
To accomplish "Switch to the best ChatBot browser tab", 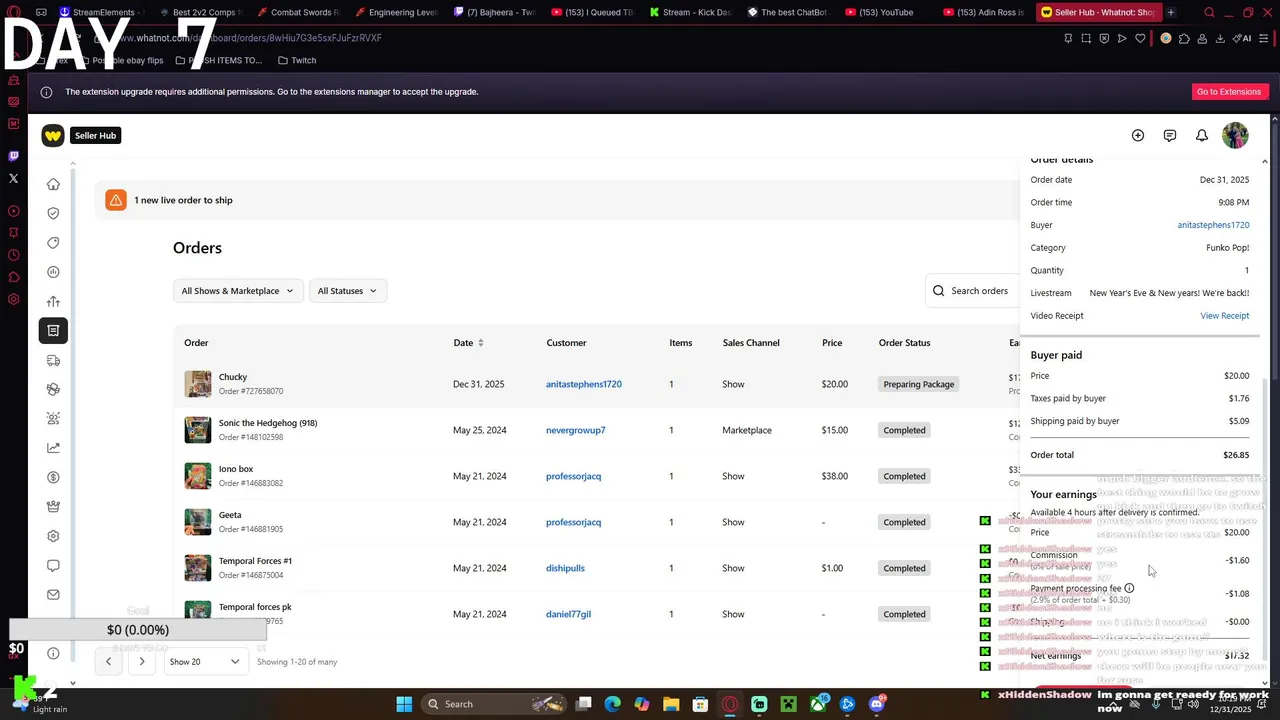I will tap(788, 12).
